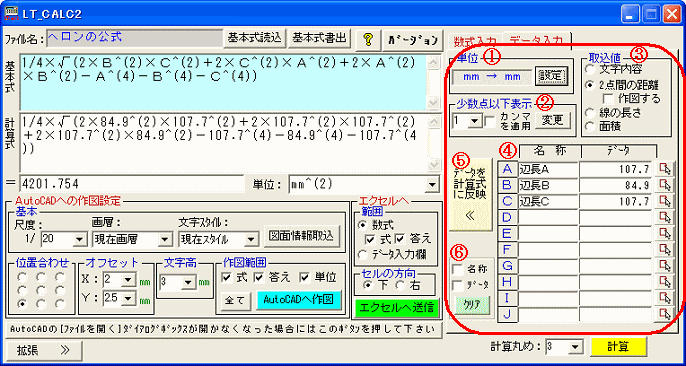The height and width of the screenshot is (366, 686).
Task: Pick value from drawing for row B
Action: (665, 185)
